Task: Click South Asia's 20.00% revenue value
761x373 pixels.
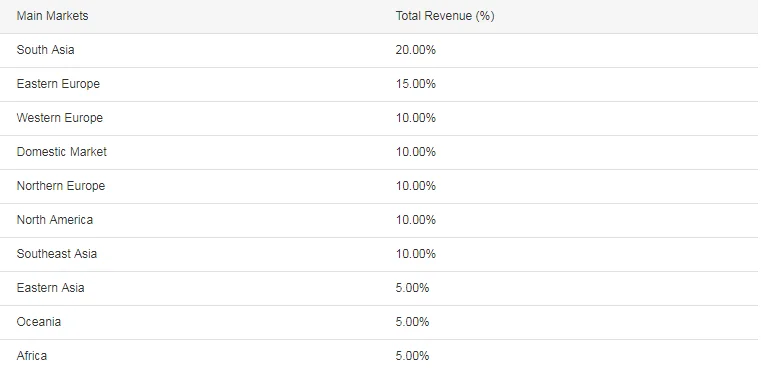Action: [x=415, y=50]
